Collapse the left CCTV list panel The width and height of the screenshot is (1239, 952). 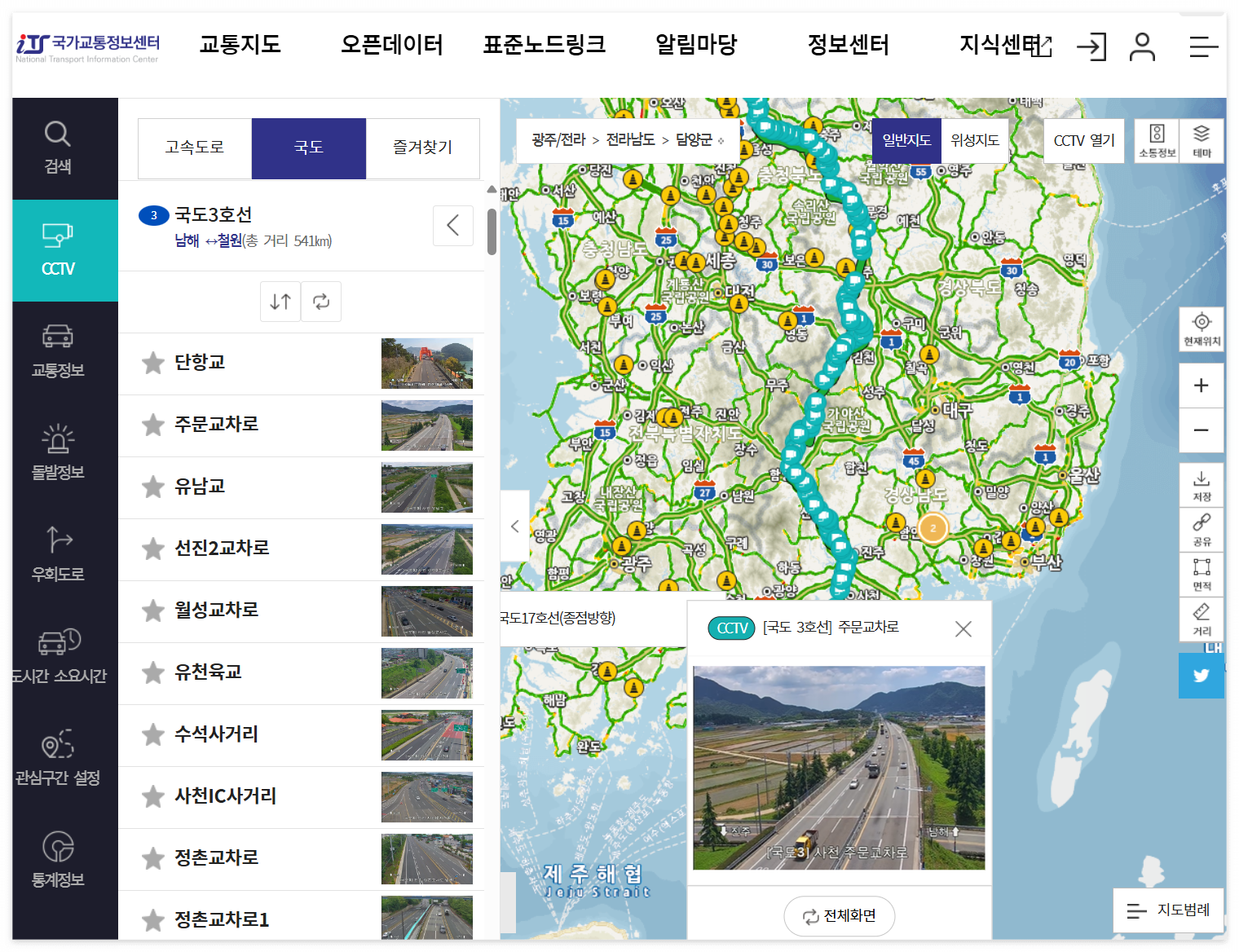tap(514, 527)
